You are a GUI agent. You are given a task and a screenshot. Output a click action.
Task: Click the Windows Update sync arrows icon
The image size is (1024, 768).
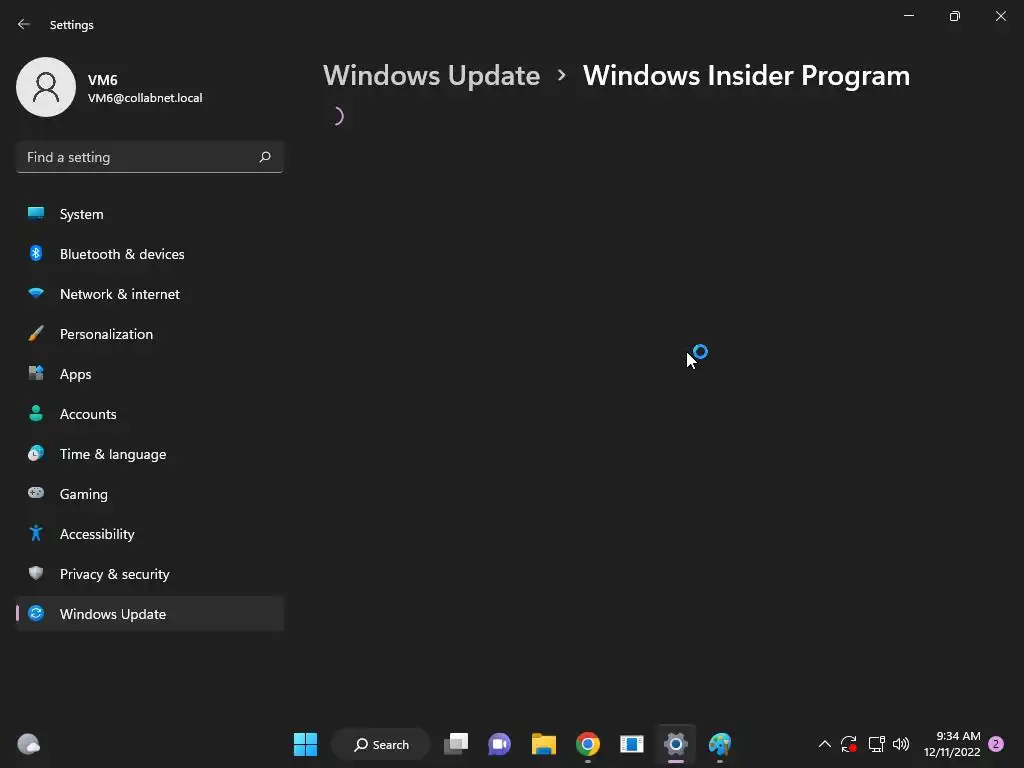point(36,613)
